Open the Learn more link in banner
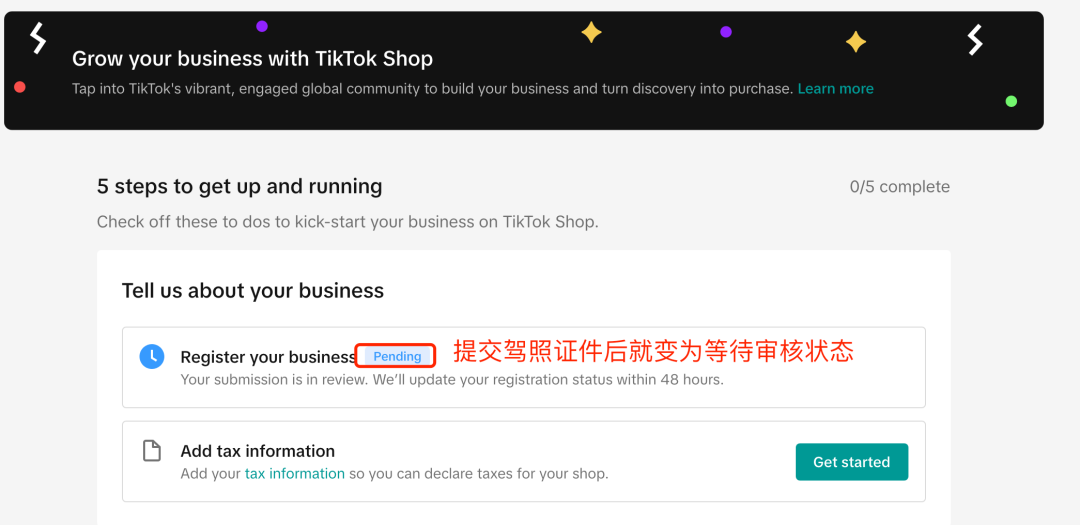Screen dimensions: 1080x525 [835, 89]
